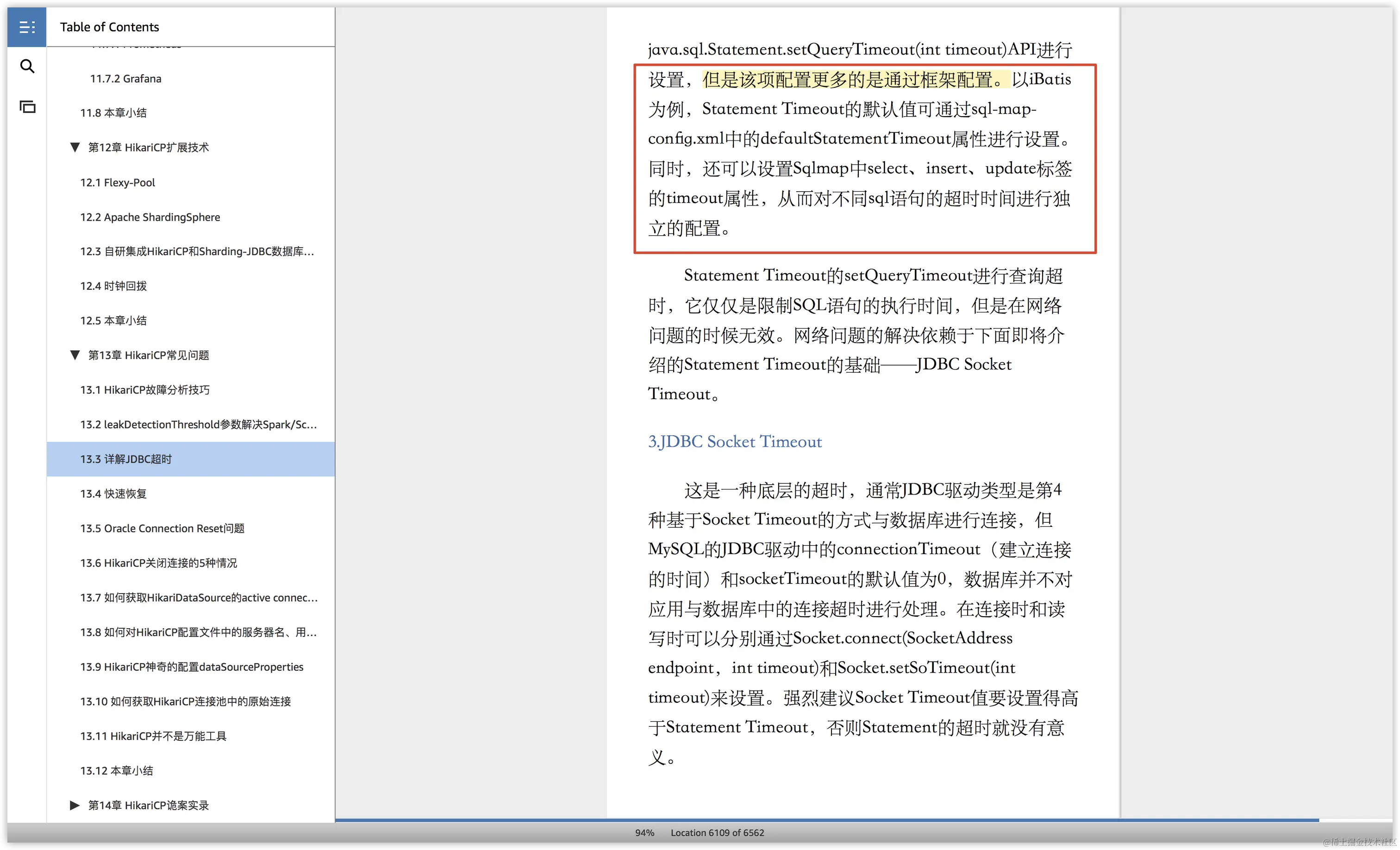
Task: Click the Location 6109 of 6562 indicator
Action: coord(717,832)
